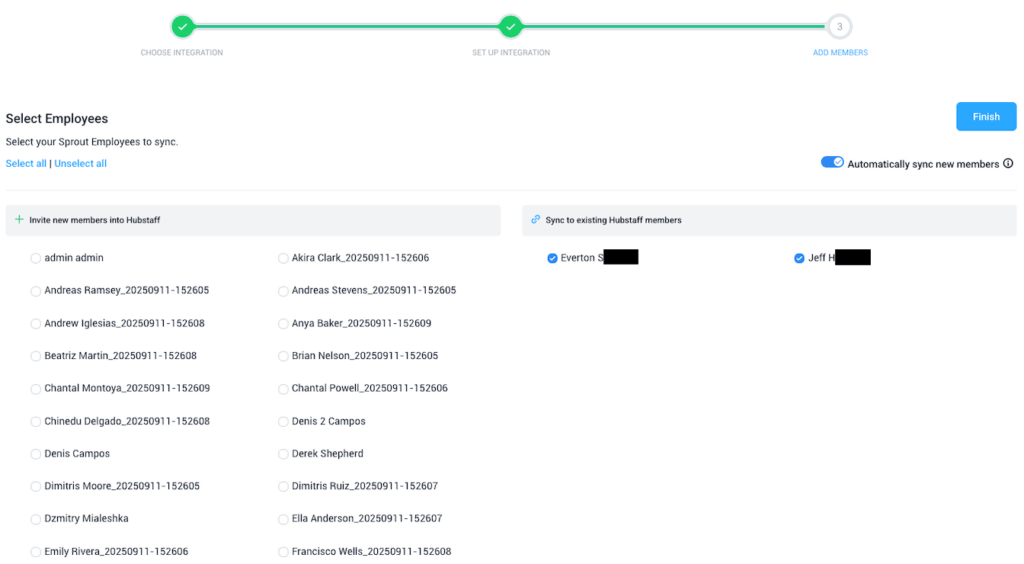Go to the SET UP INTEGRATION step label

pos(511,53)
